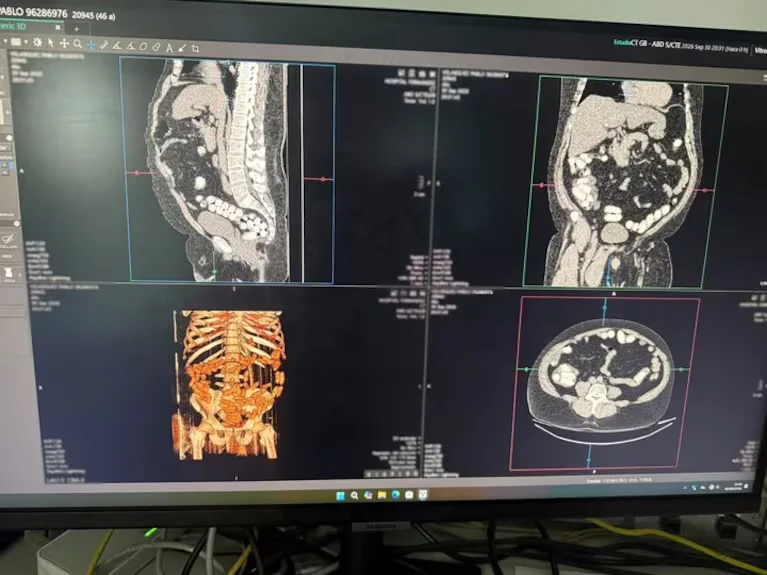Click left red crosshair handle in coronal view
The height and width of the screenshot is (575, 767).
(541, 185)
